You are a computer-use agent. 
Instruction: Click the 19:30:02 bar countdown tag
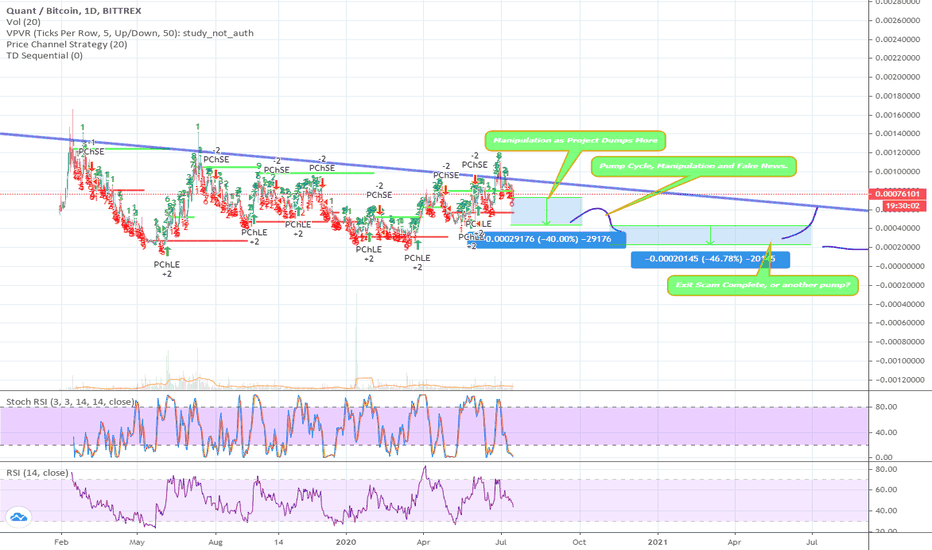tap(902, 206)
